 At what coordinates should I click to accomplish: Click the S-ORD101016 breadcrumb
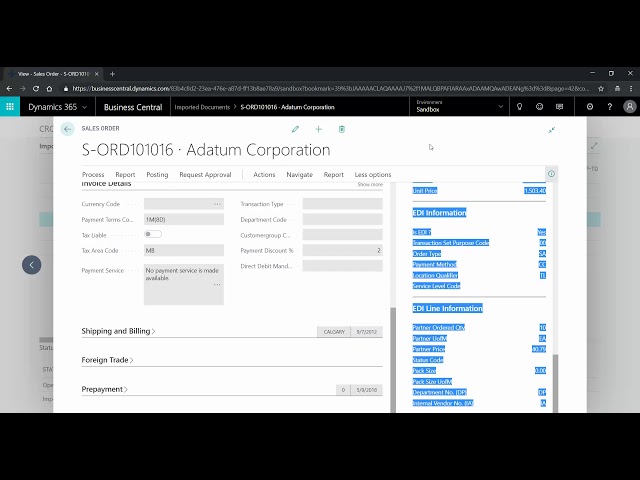287,107
